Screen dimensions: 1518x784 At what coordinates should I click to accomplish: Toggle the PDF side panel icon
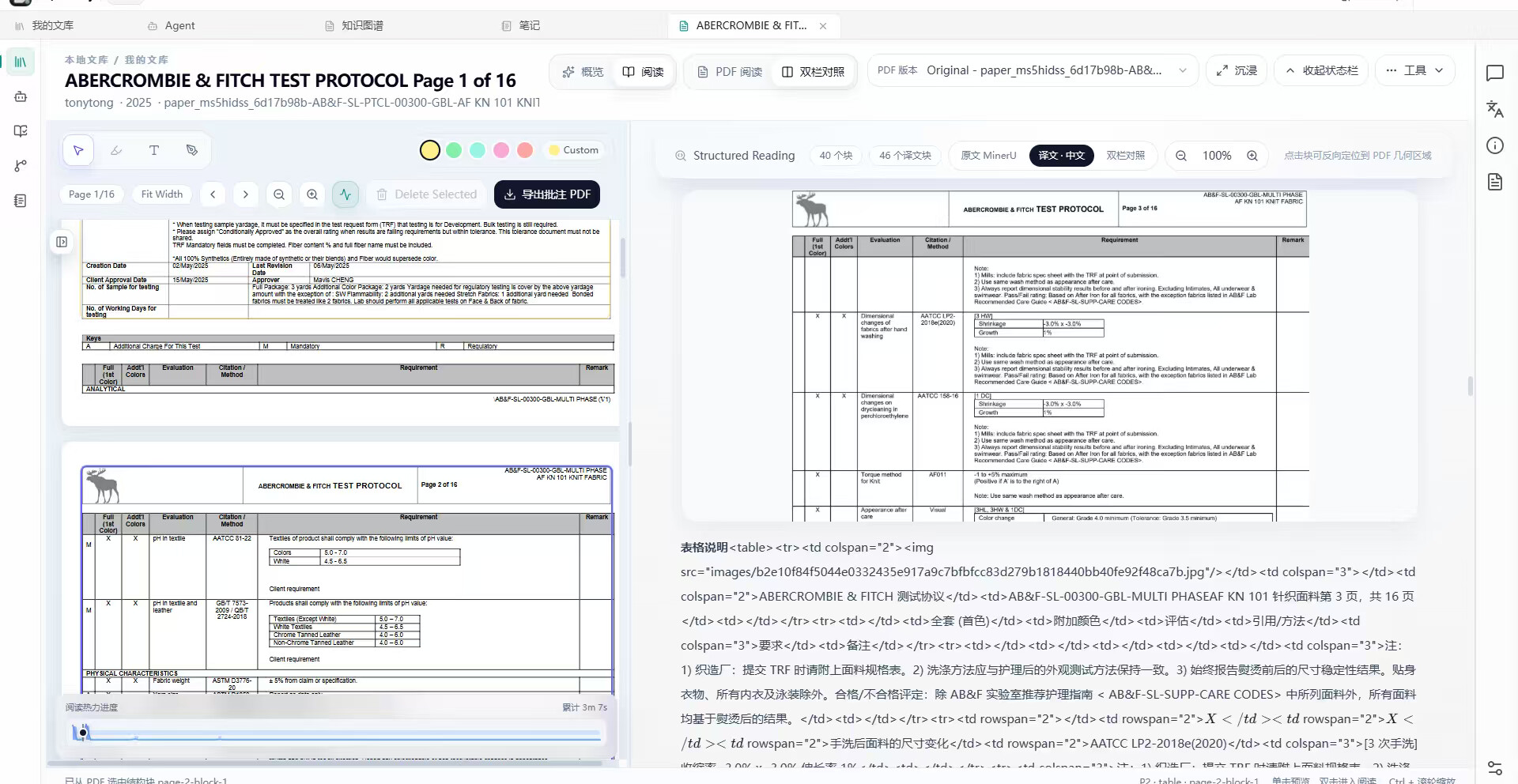[62, 242]
